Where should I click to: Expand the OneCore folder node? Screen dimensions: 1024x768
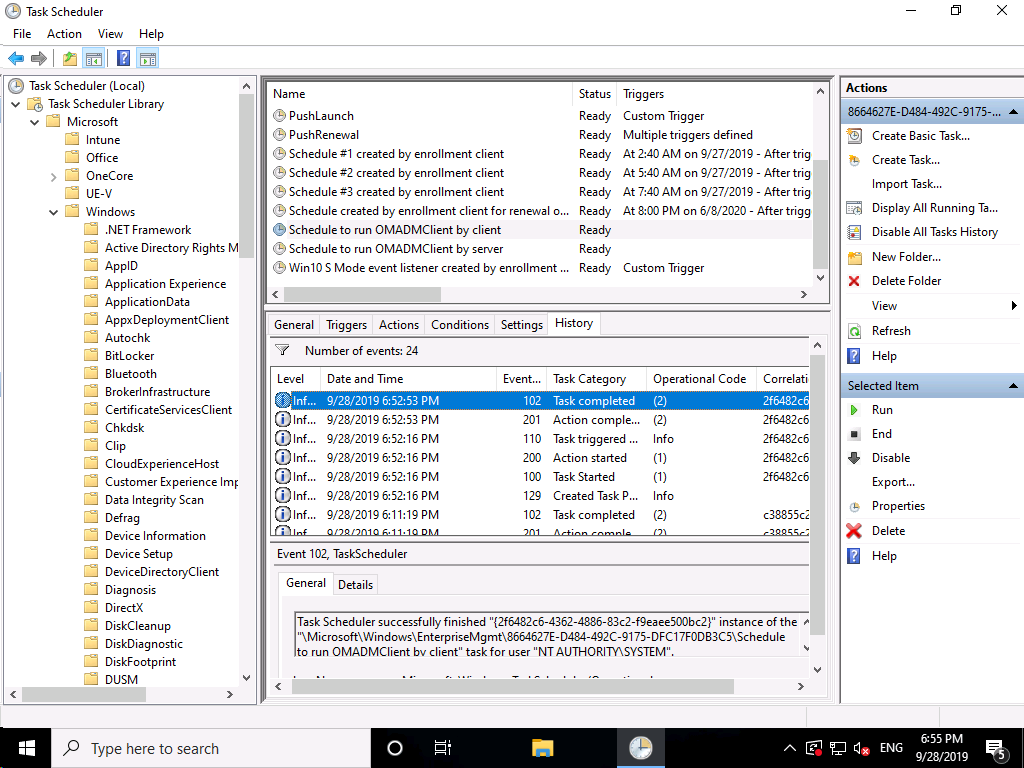53,176
